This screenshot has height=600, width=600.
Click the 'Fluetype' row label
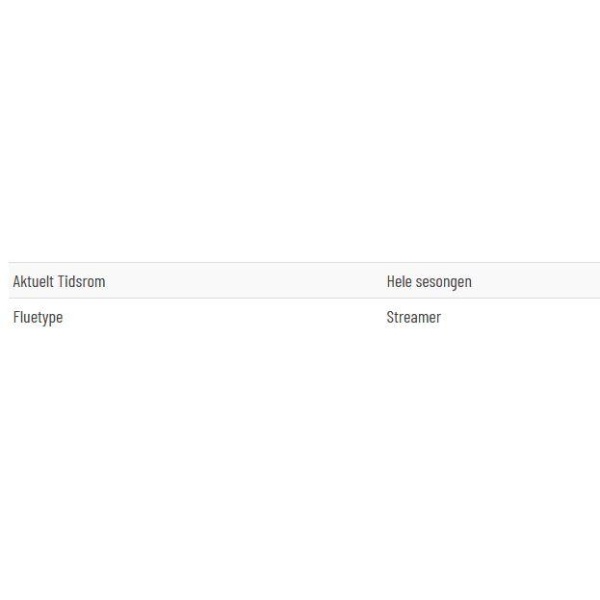(x=38, y=318)
